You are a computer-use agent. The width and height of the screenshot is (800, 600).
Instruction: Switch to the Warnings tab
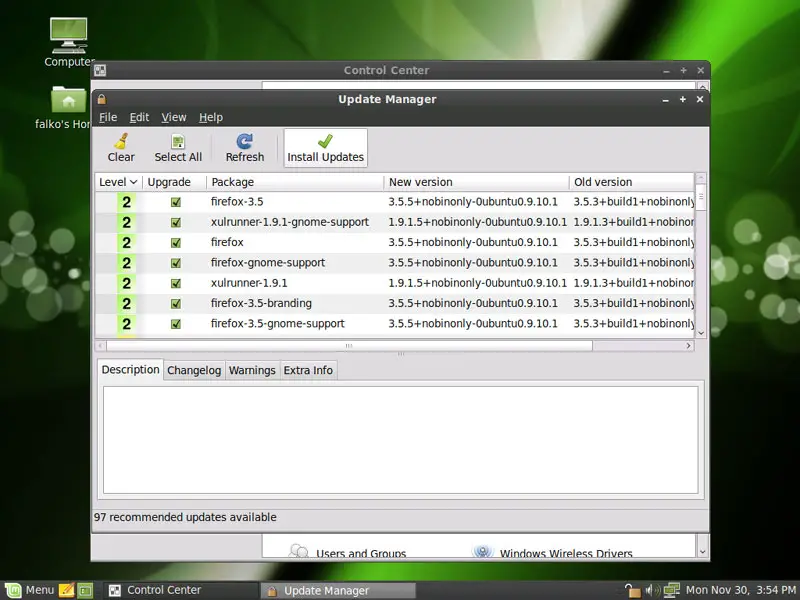(252, 370)
